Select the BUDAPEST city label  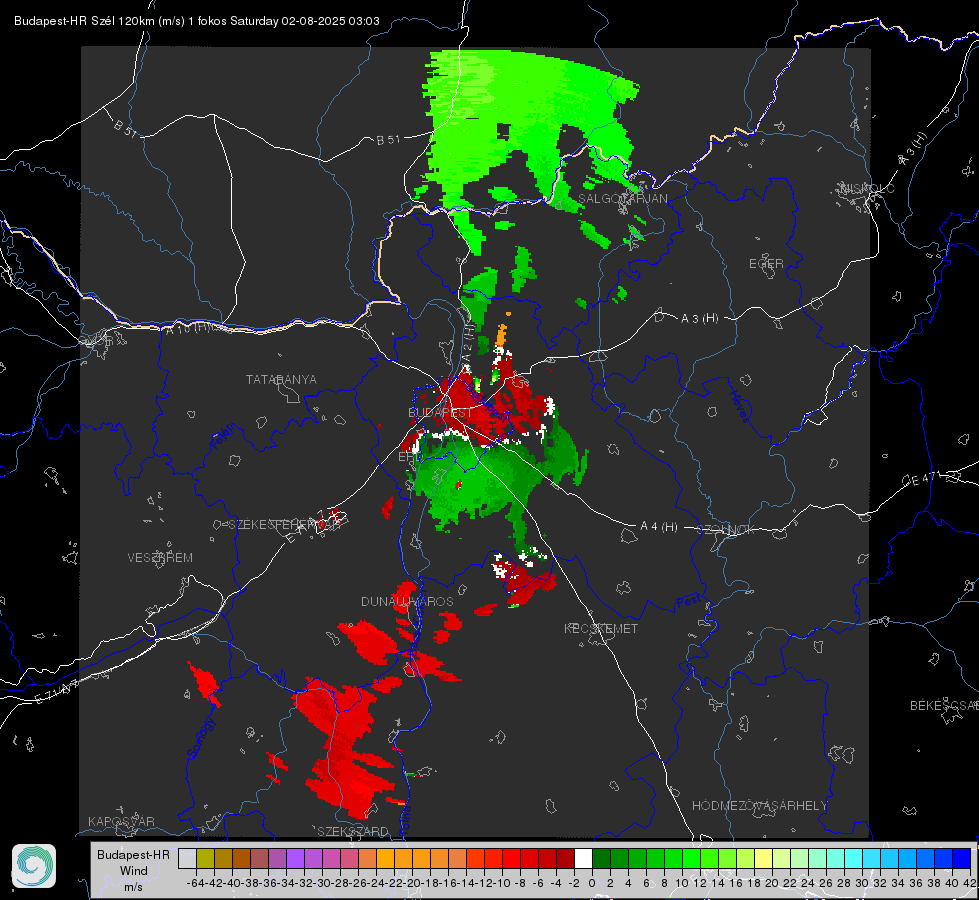(440, 412)
